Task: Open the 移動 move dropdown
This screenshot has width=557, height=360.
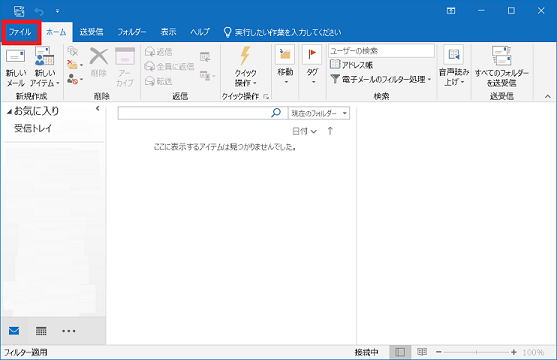Action: click(x=285, y=66)
